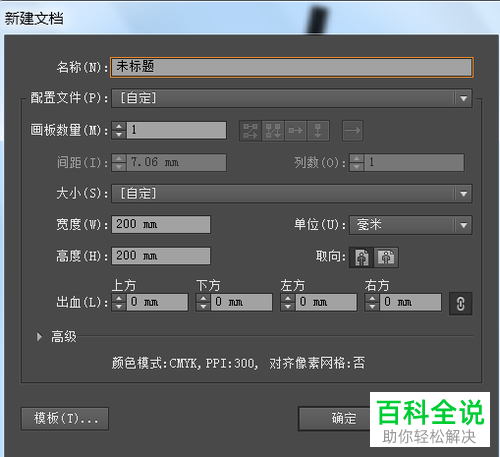The height and width of the screenshot is (457, 500).
Task: Click the 右方 right bleed field
Action: point(410,302)
